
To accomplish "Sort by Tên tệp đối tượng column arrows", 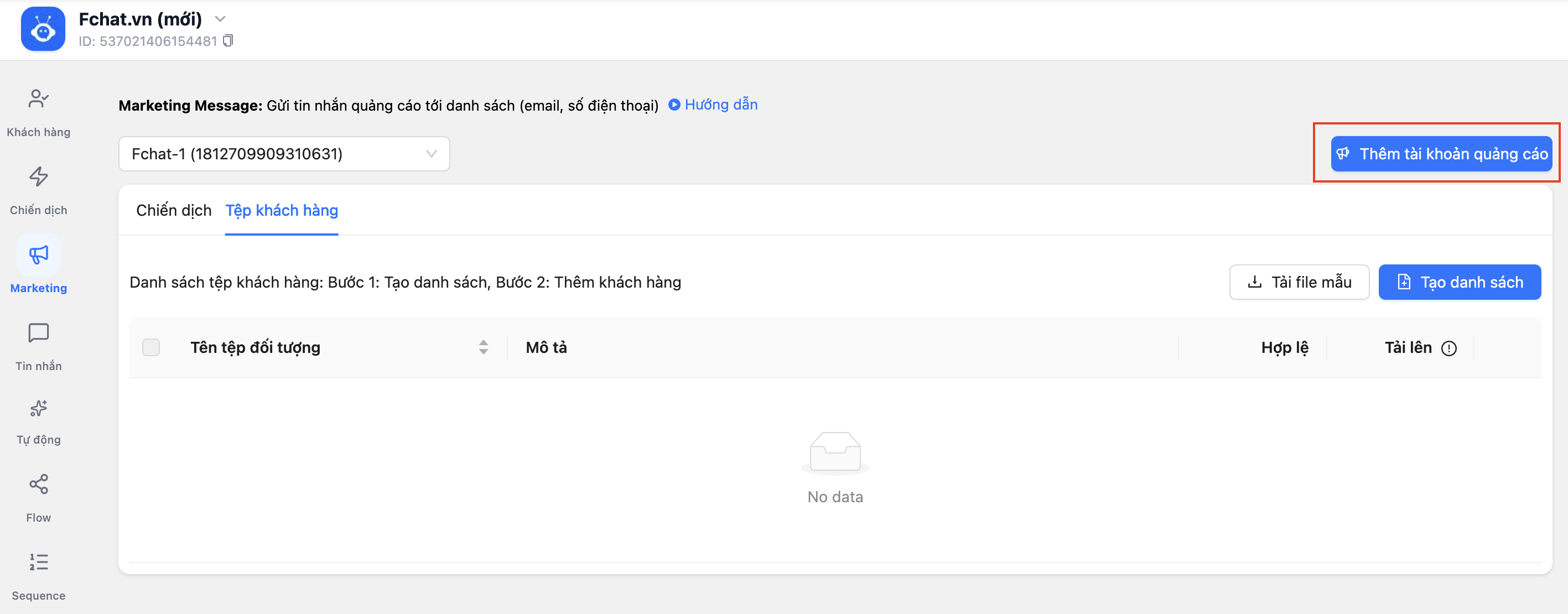I will 484,347.
